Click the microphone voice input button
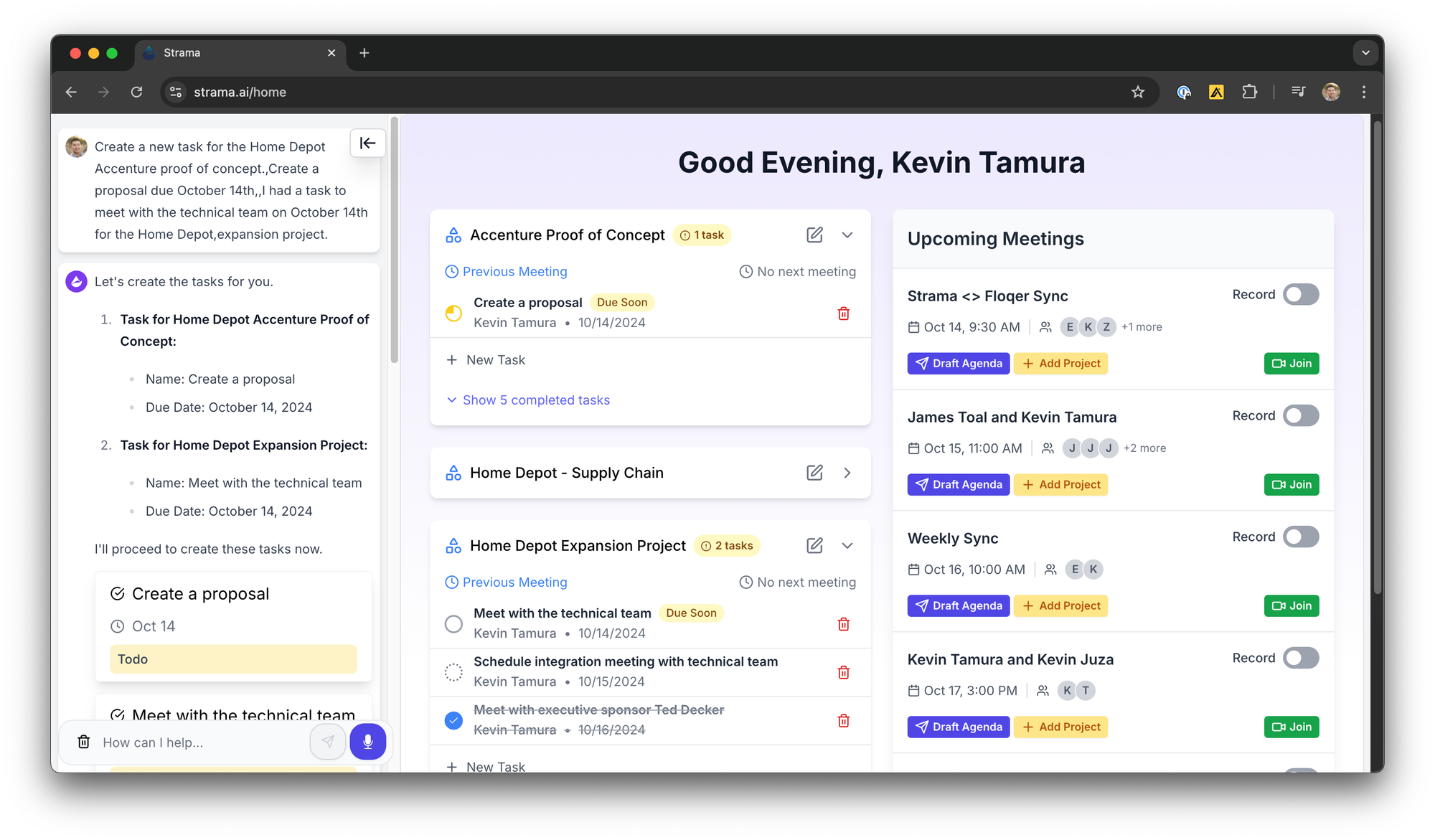1435x840 pixels. [x=367, y=742]
